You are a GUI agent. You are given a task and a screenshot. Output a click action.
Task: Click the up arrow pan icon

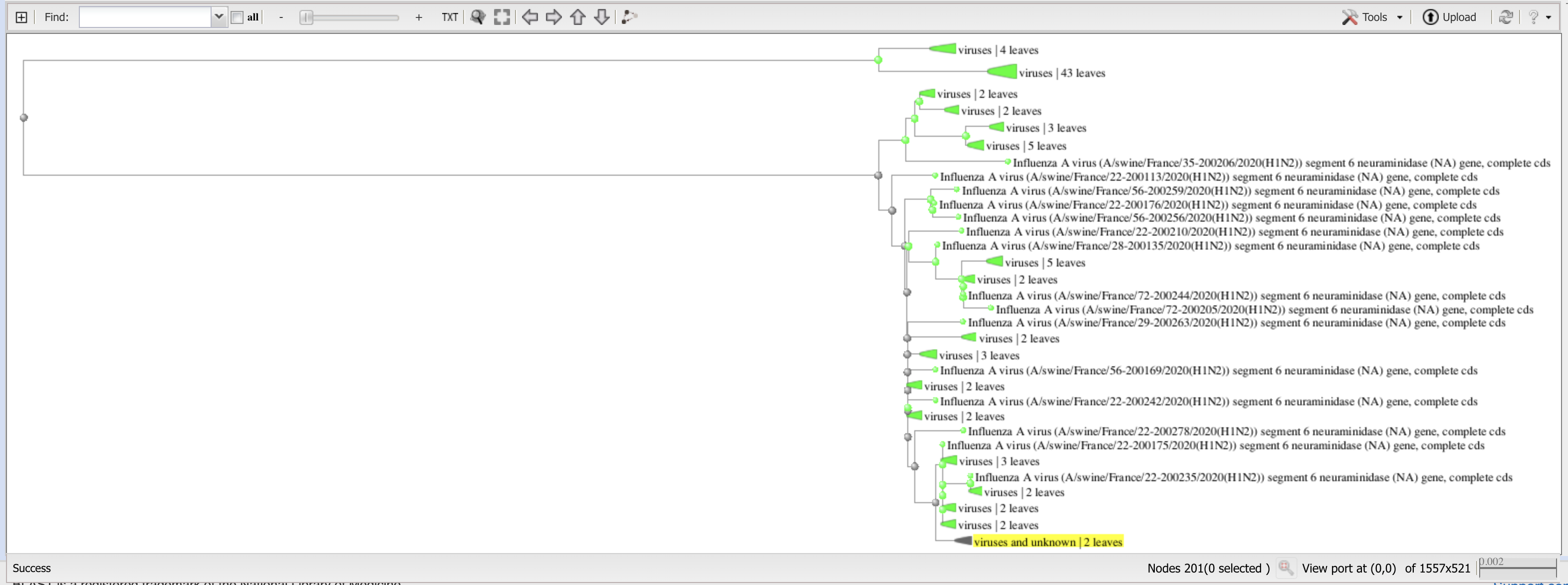pos(578,17)
